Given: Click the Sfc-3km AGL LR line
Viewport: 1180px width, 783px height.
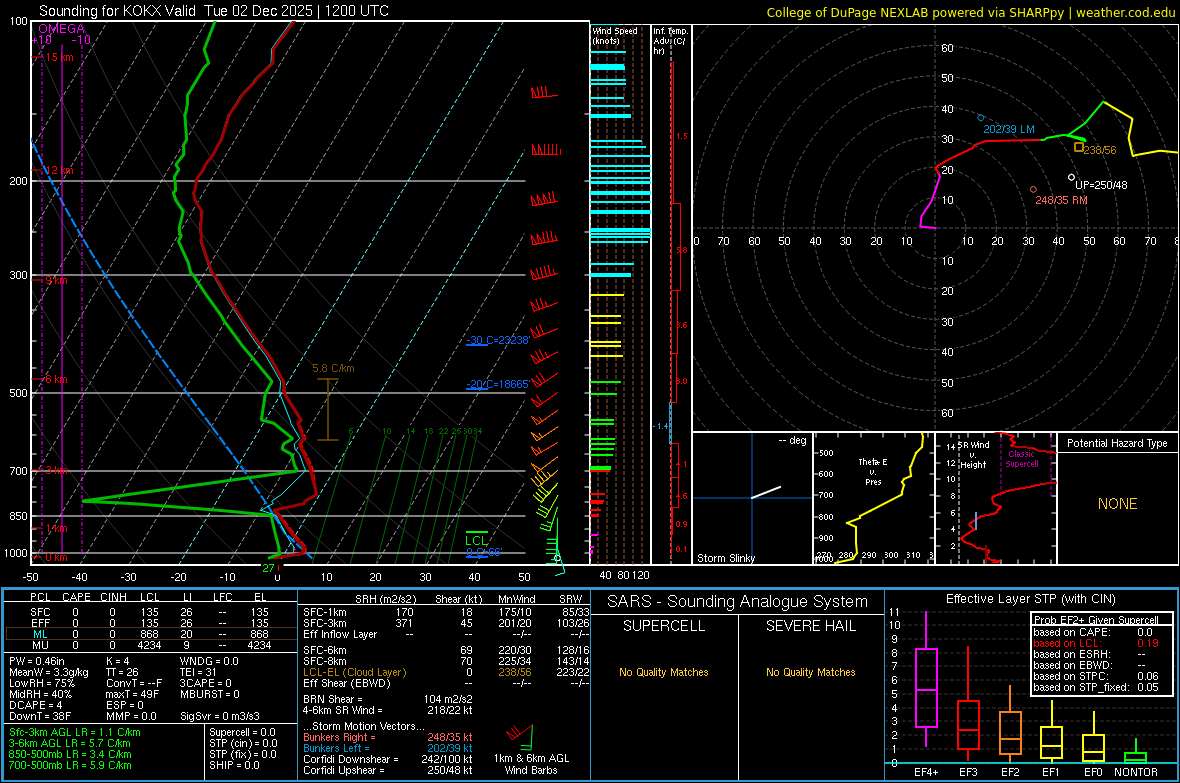Looking at the screenshot, I should pos(75,732).
